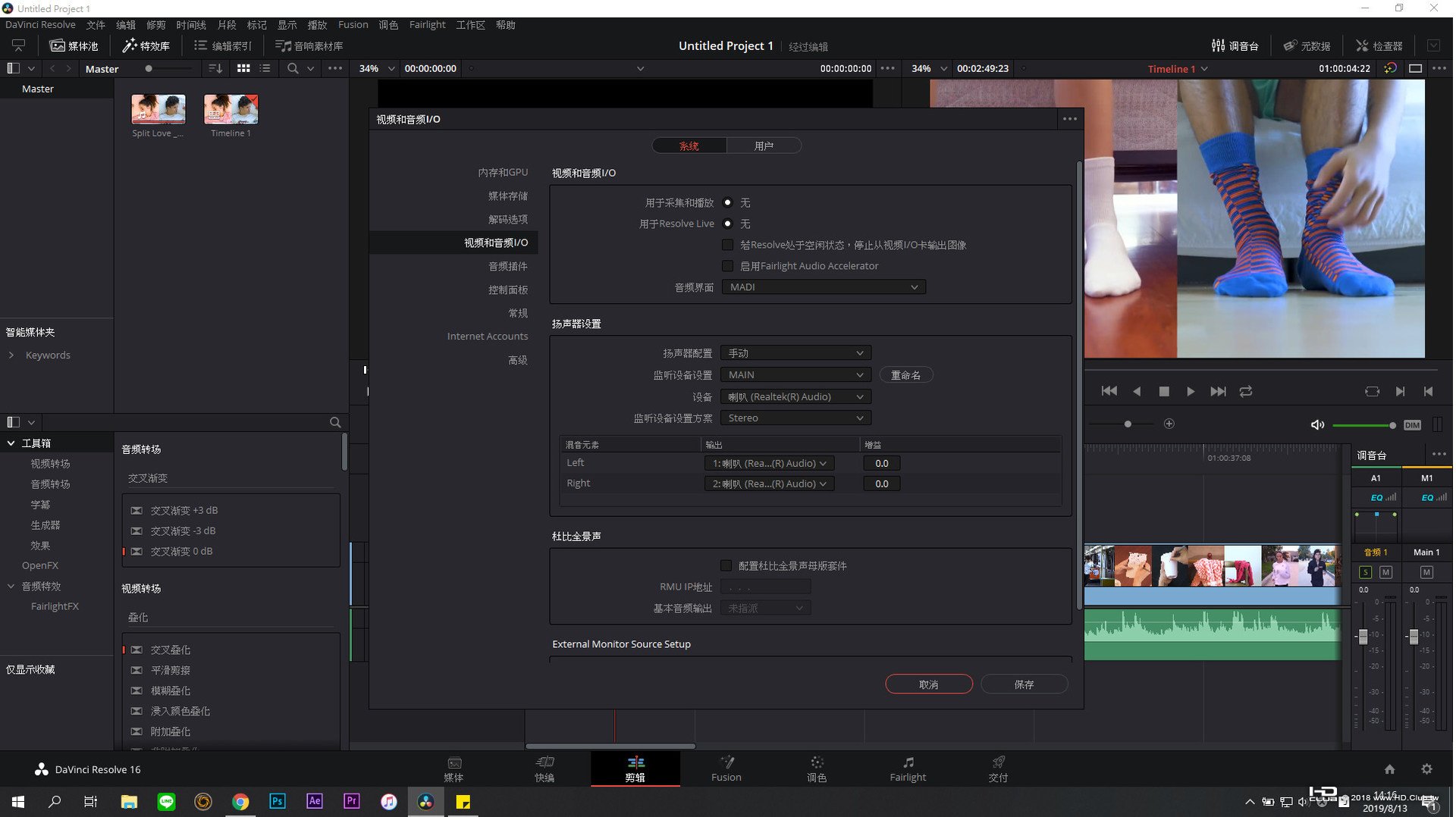The width and height of the screenshot is (1456, 817).
Task: Click play in the timeline viewer
Action: (1191, 391)
